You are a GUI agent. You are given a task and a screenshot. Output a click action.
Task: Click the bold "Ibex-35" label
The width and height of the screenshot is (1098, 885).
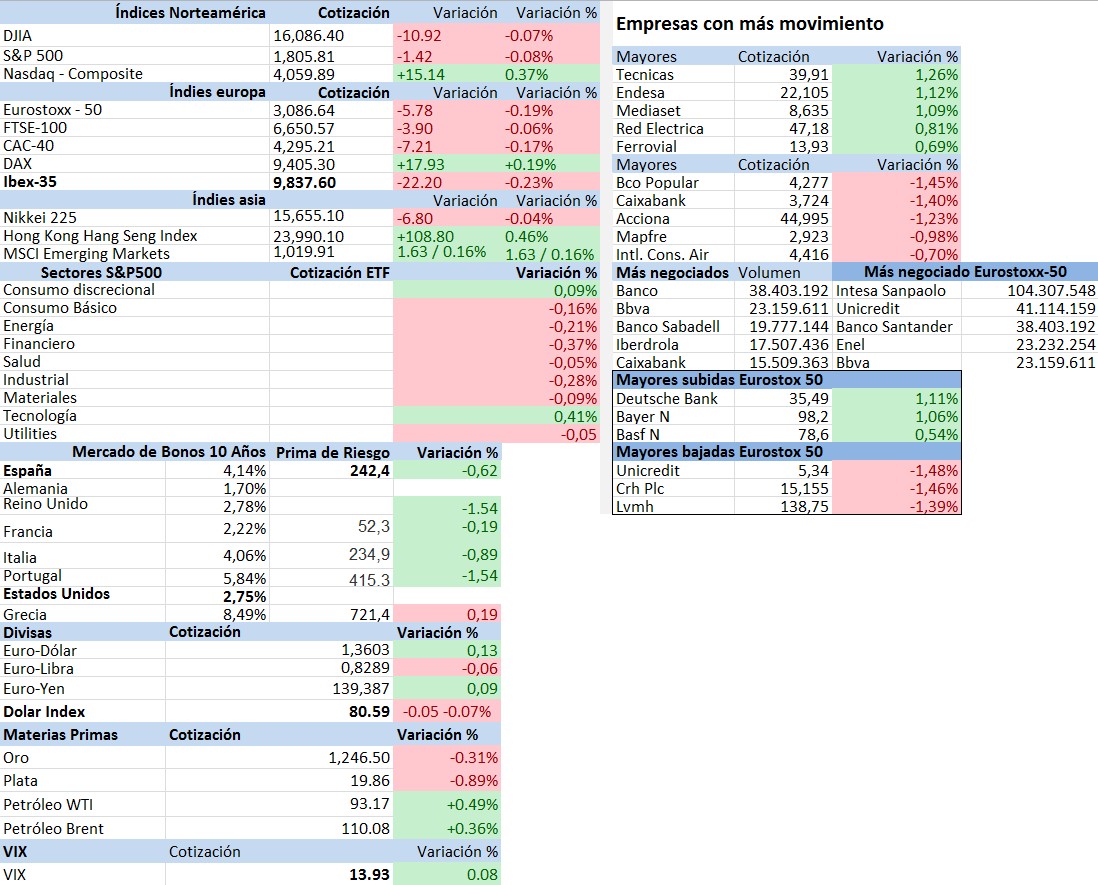click(30, 182)
